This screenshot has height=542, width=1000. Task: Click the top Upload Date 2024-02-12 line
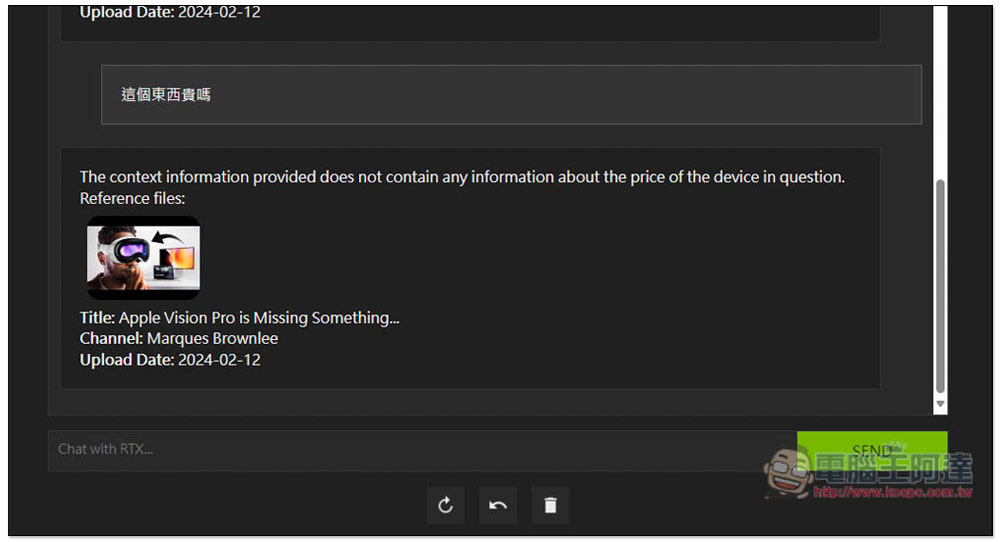tap(170, 11)
